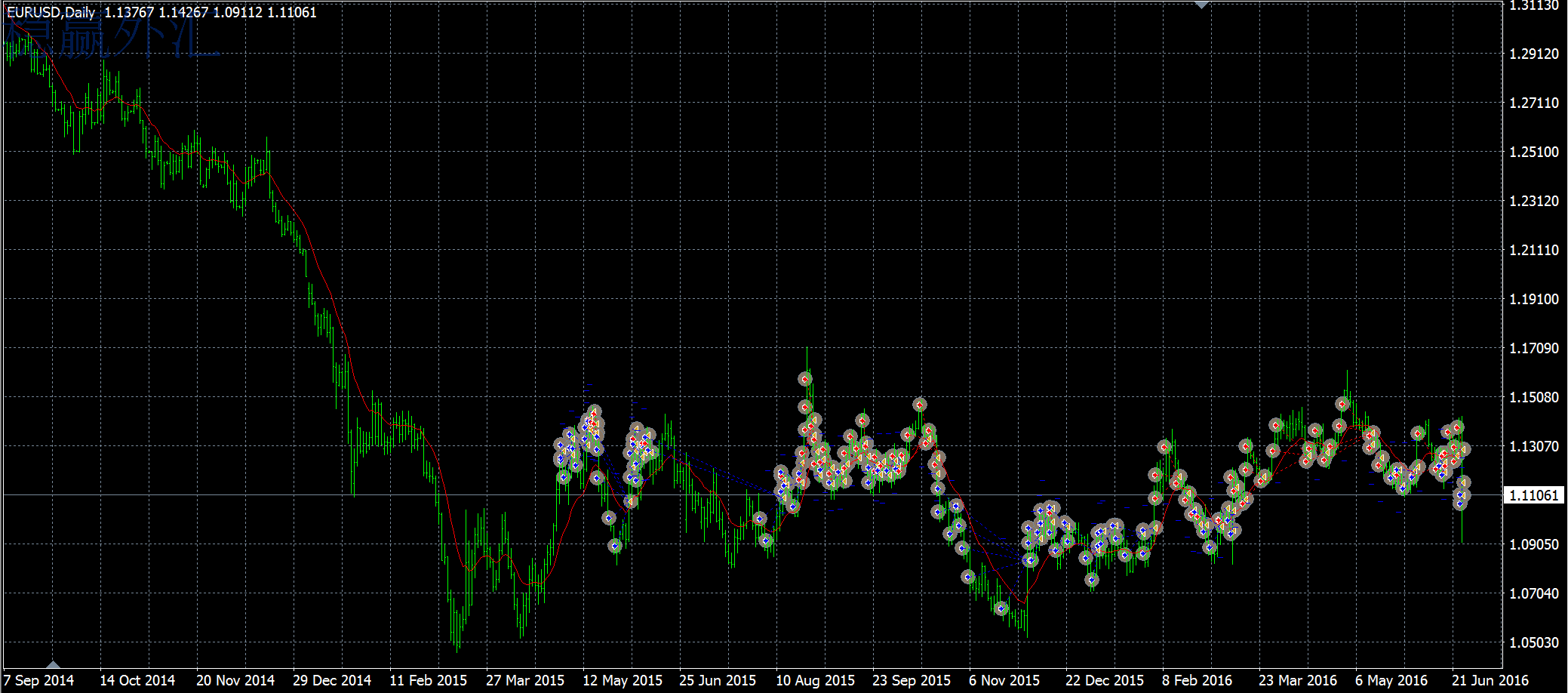
Task: Click the 11 Feb 2015 date label
Action: click(428, 680)
